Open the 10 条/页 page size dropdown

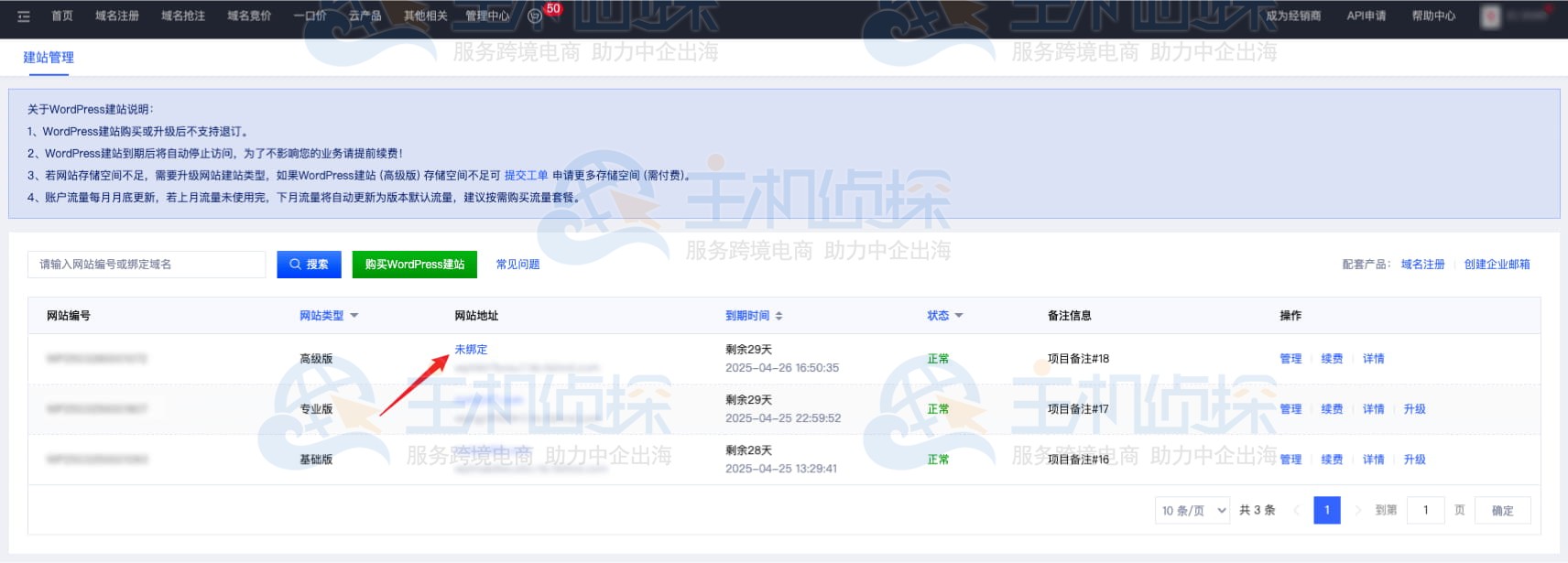1192,511
